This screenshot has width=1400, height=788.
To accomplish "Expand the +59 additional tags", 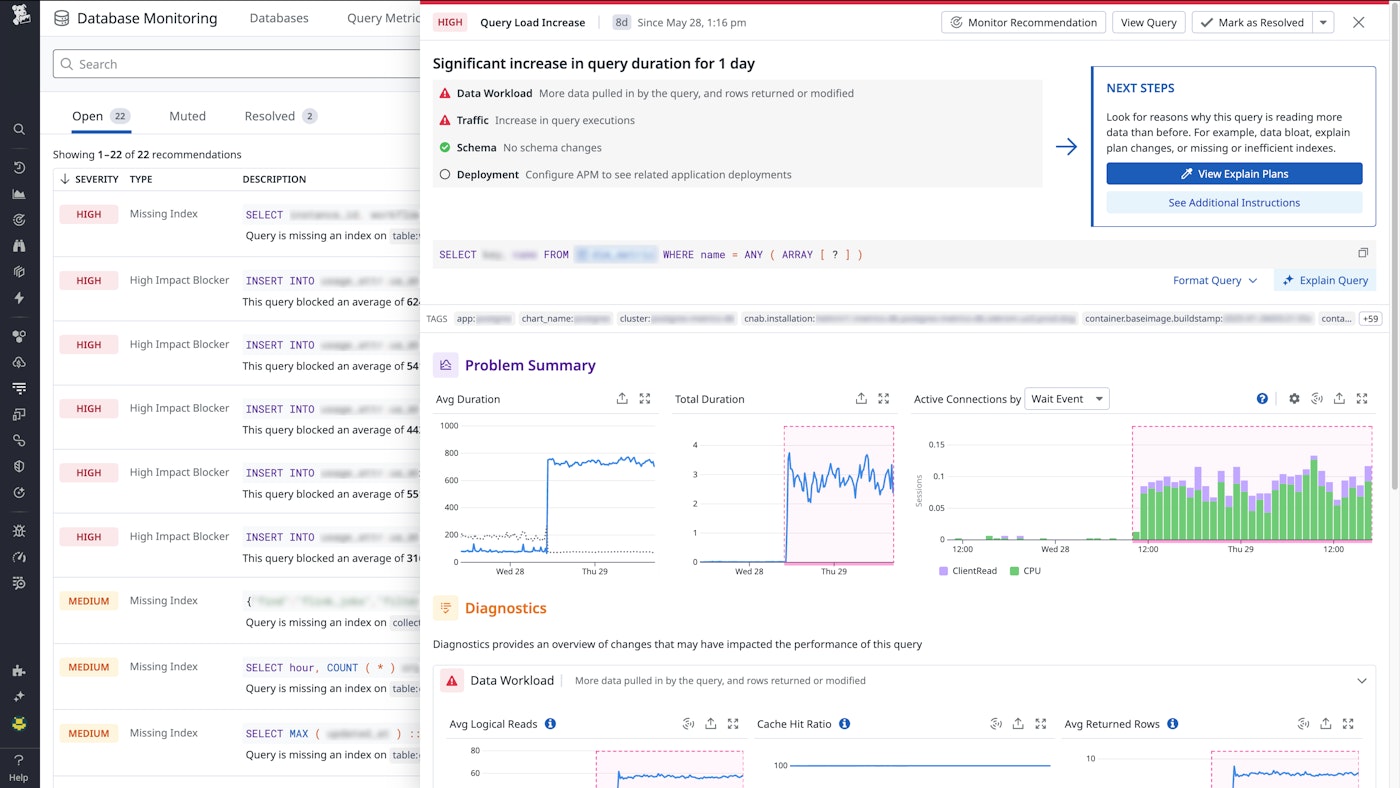I will point(1370,319).
